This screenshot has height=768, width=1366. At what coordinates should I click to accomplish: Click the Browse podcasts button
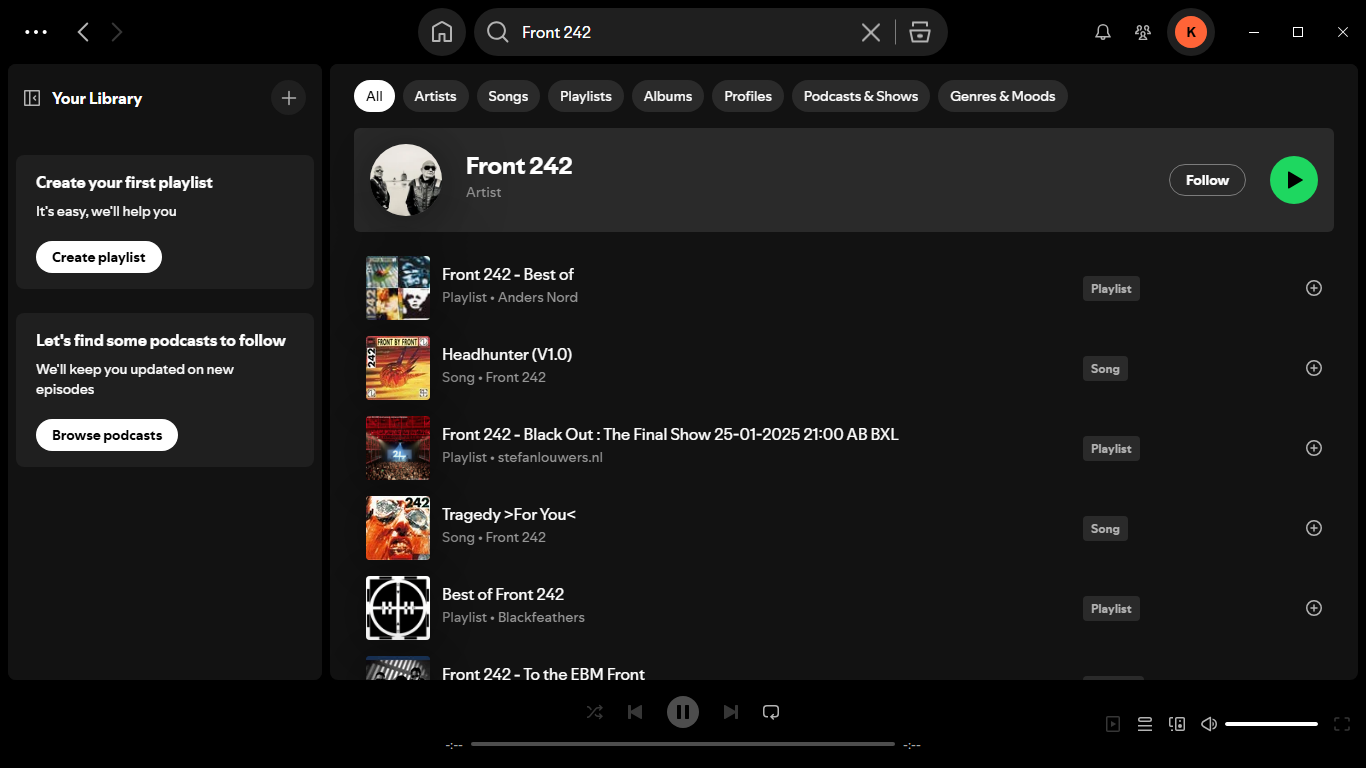click(107, 435)
